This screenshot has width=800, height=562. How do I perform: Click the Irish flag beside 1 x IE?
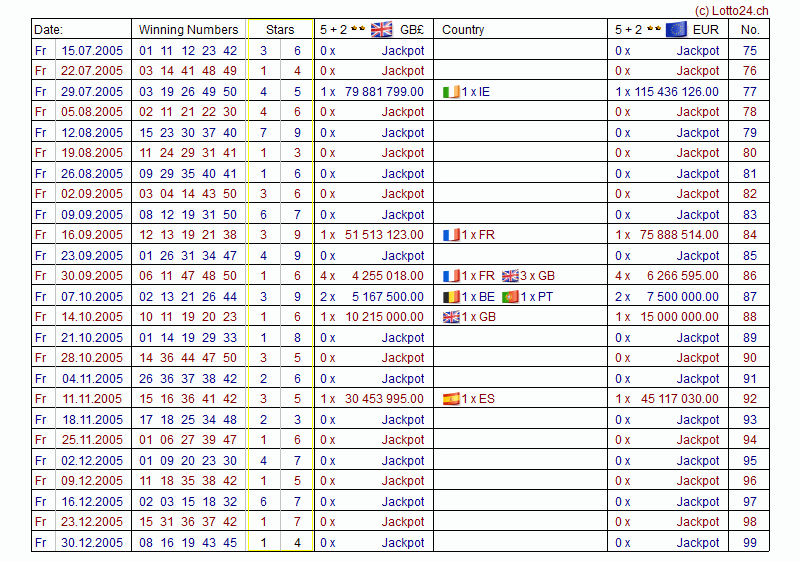point(451,92)
